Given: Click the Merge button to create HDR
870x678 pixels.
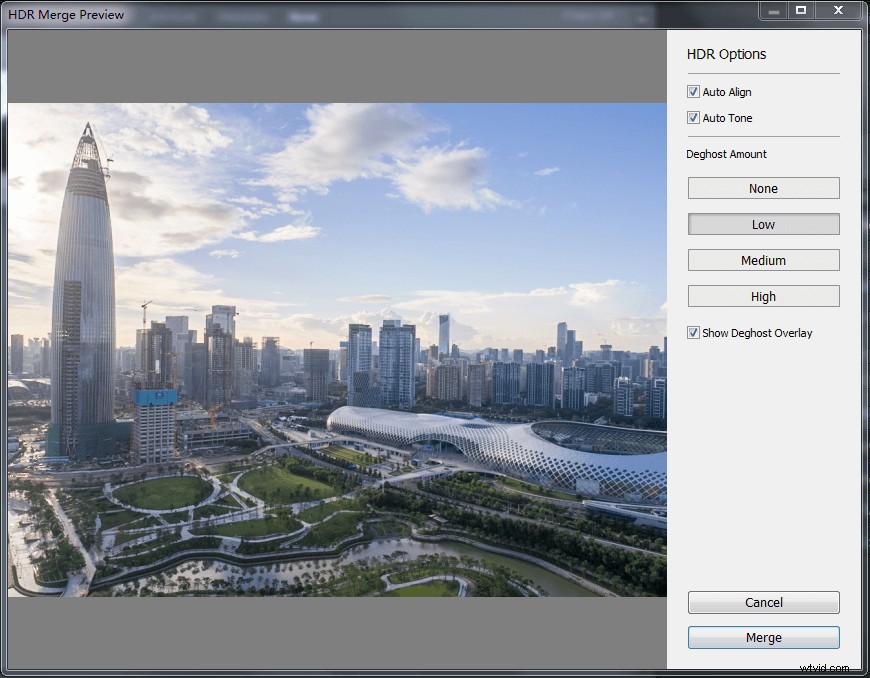Looking at the screenshot, I should point(763,637).
